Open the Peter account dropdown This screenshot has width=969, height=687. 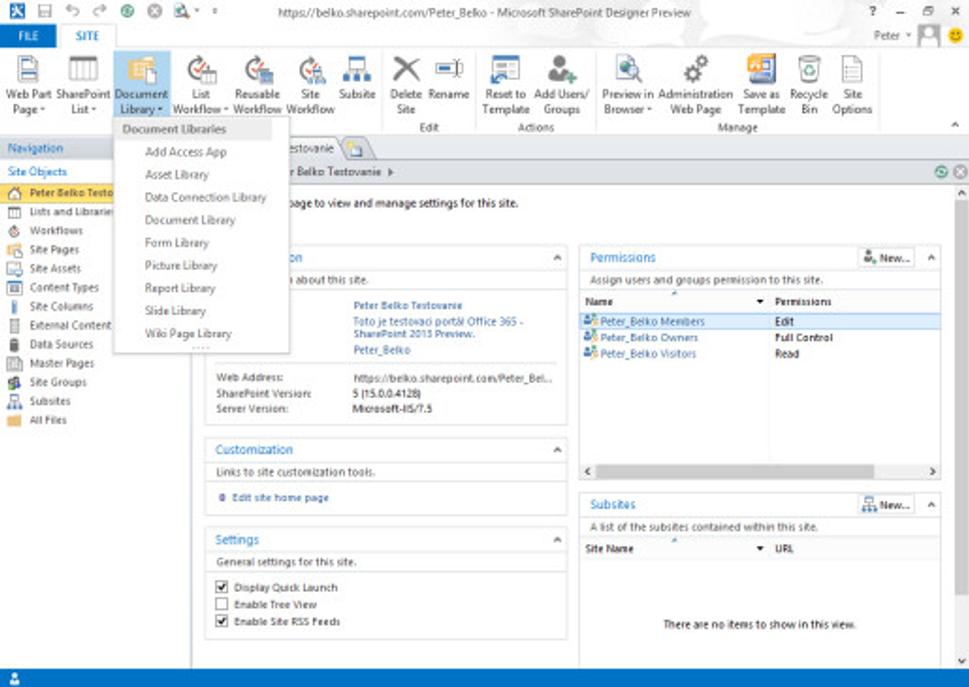point(893,35)
